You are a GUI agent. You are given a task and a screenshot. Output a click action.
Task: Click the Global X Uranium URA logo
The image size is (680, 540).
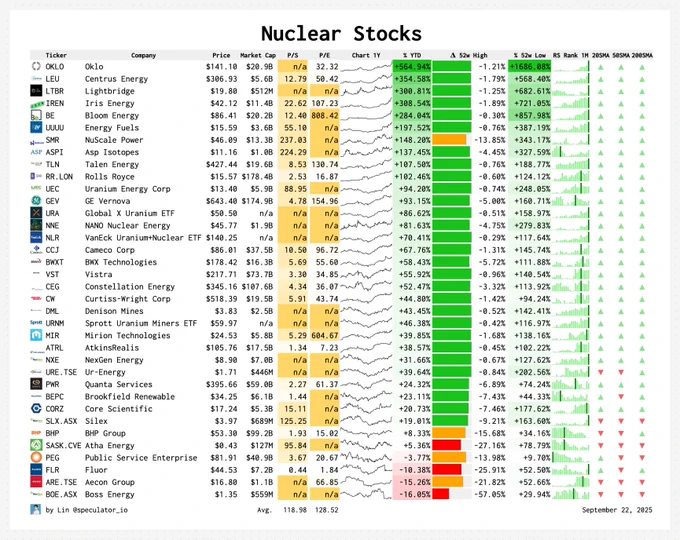pyautogui.click(x=36, y=213)
